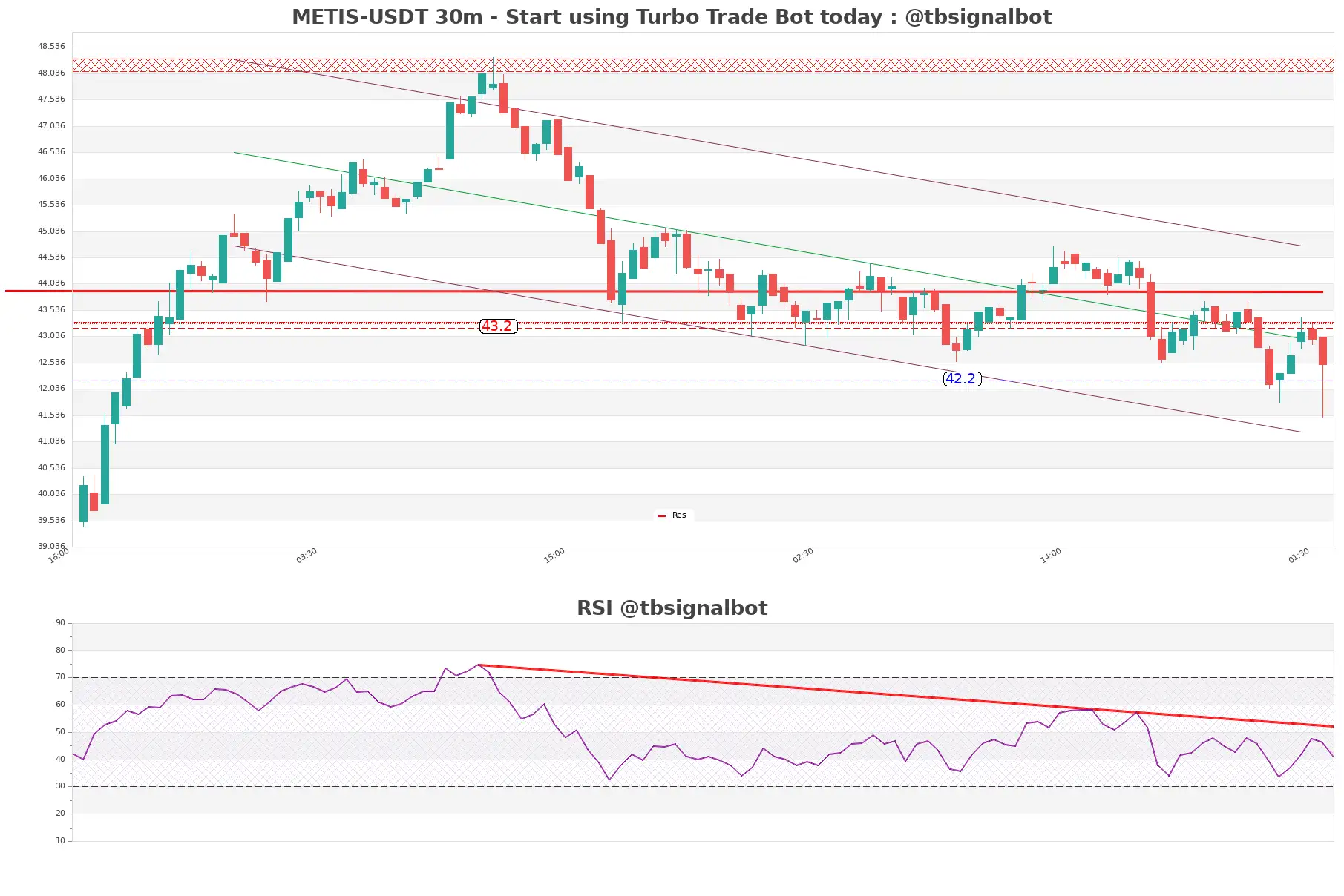Click the RSI 60 axis label
1344x896 pixels.
(60, 705)
